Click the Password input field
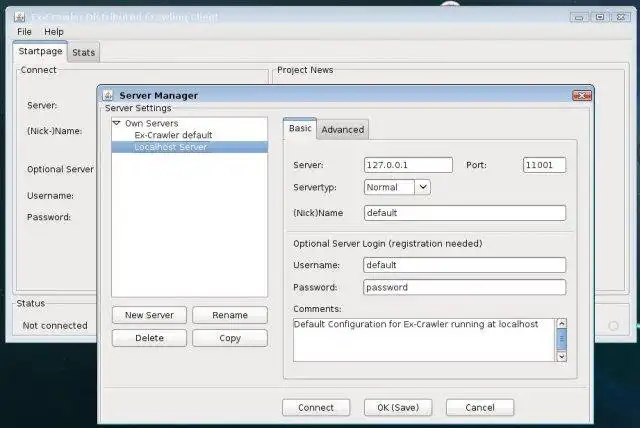The width and height of the screenshot is (640, 428). [464, 287]
